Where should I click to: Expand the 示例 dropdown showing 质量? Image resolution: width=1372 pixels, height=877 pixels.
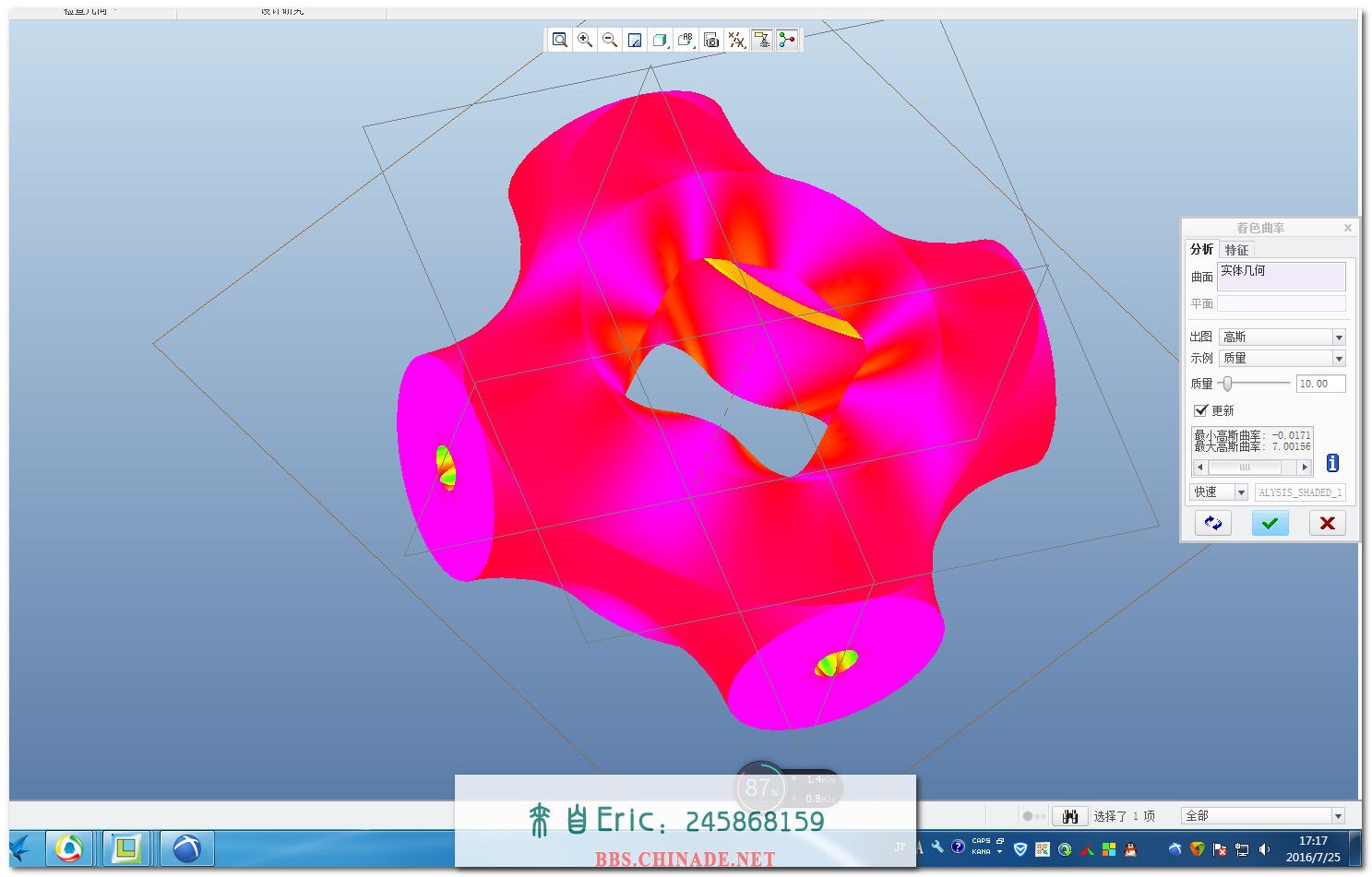[1339, 359]
